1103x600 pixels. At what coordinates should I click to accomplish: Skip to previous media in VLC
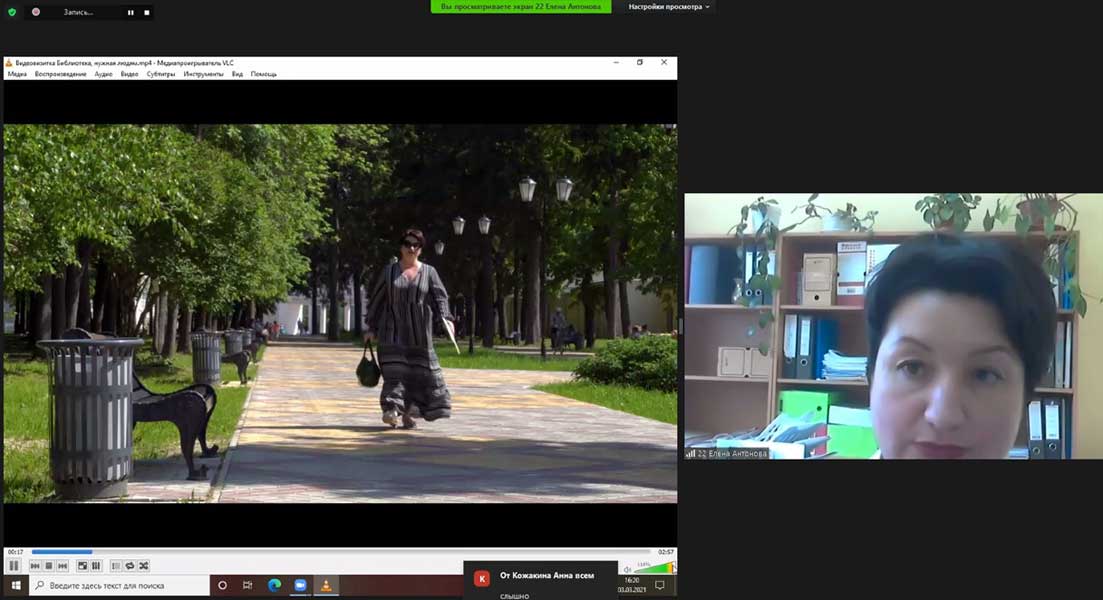[x=35, y=566]
